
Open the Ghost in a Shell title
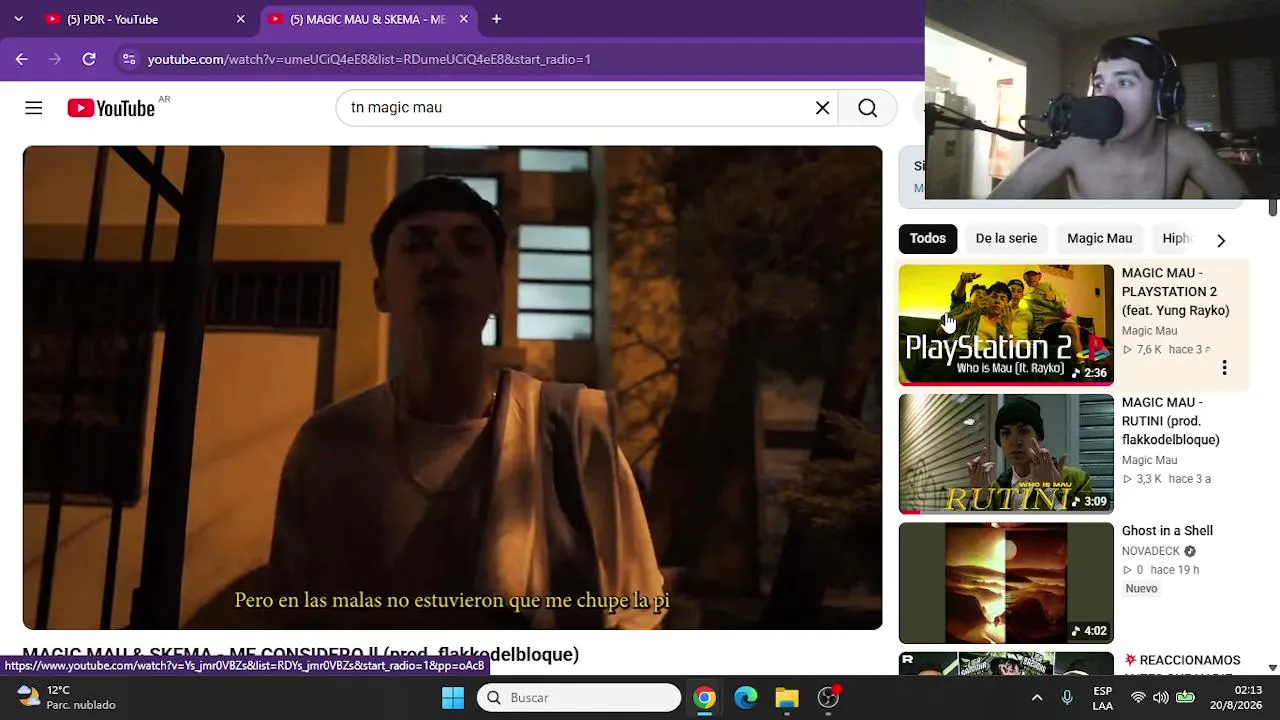point(1167,531)
